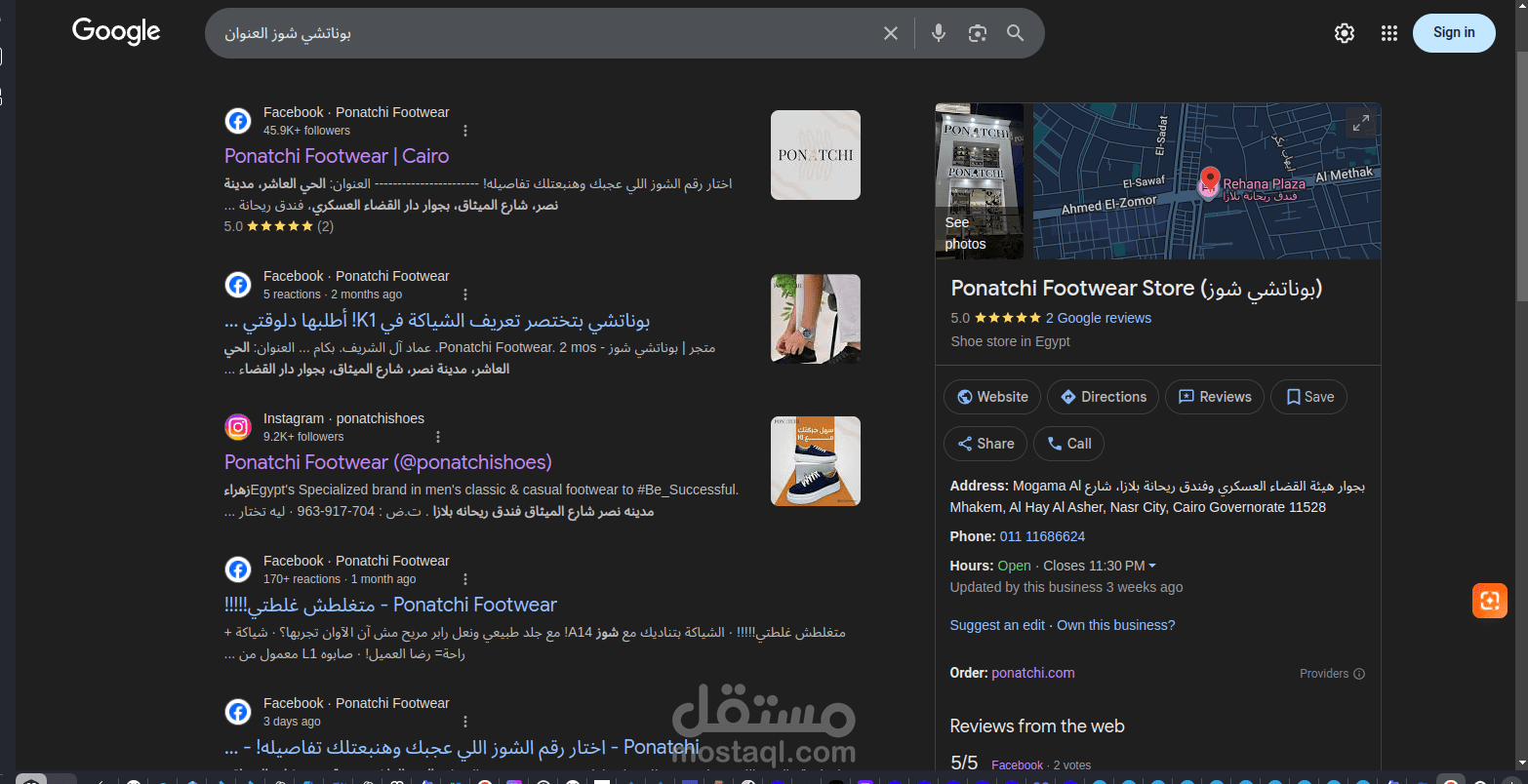Click phone number 011 11686624
The image size is (1528, 784).
[1042, 536]
